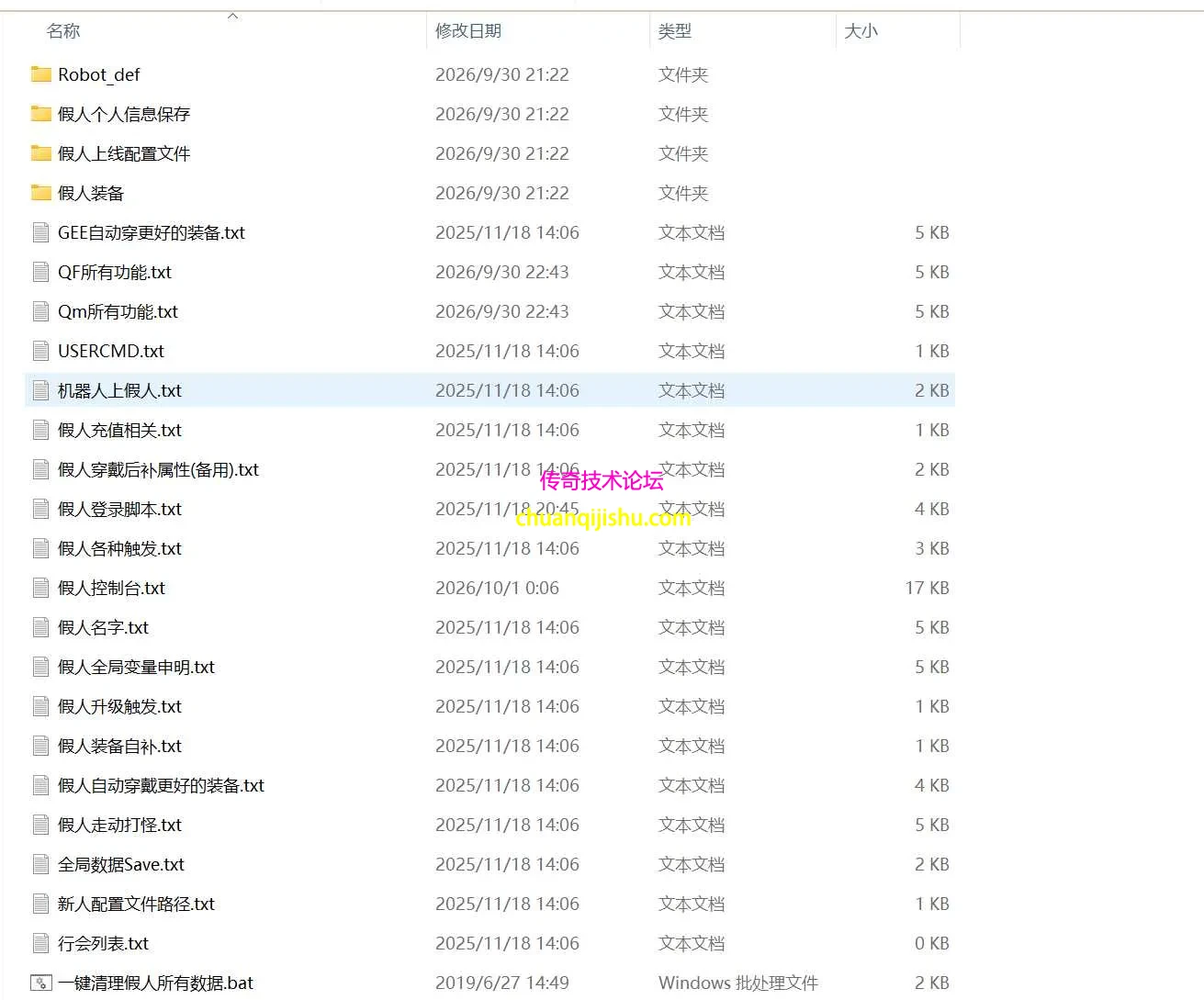
Task: Click the 行会列表.txt document icon
Action: coord(40,943)
